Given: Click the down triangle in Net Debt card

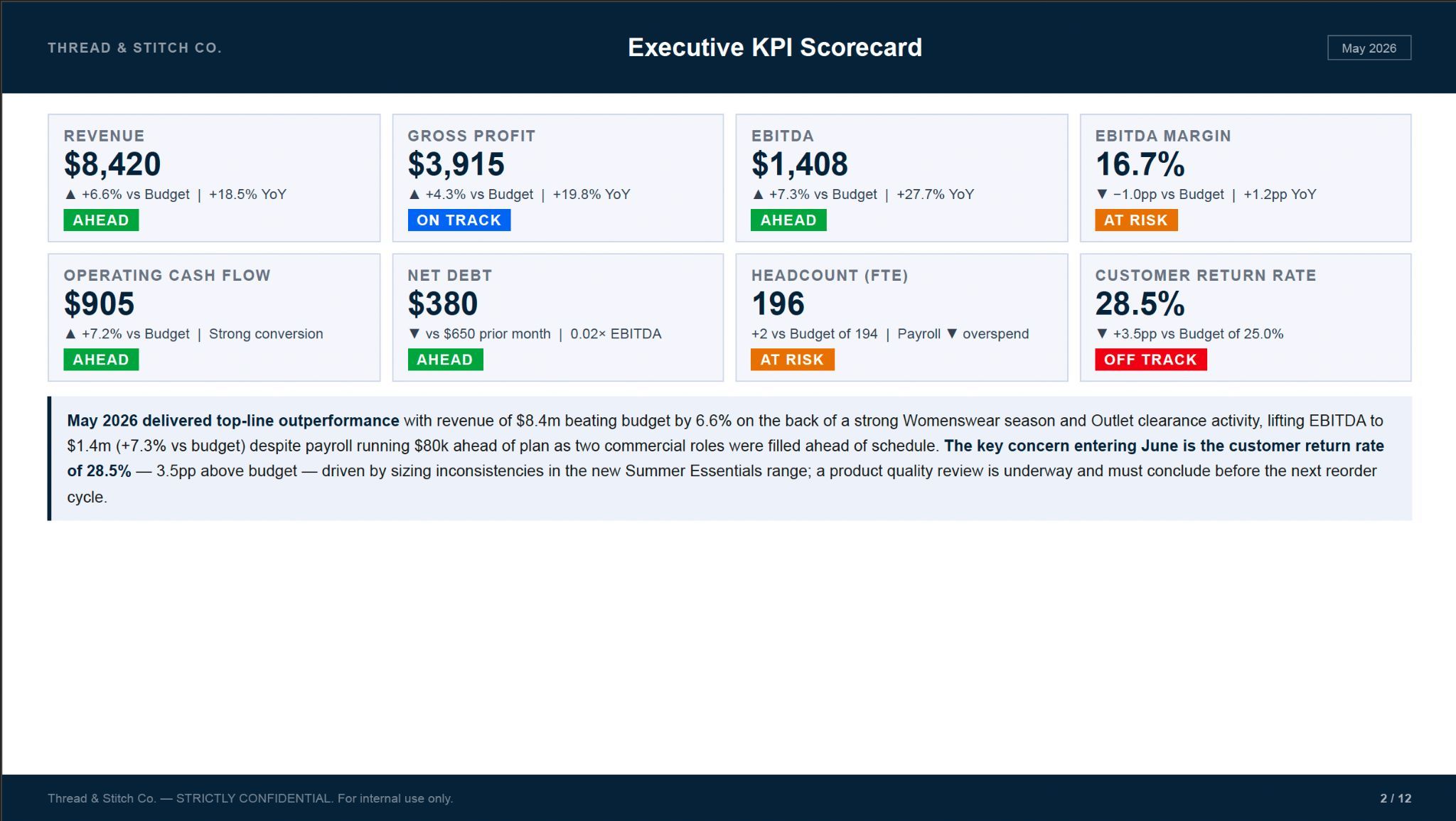Looking at the screenshot, I should point(414,333).
